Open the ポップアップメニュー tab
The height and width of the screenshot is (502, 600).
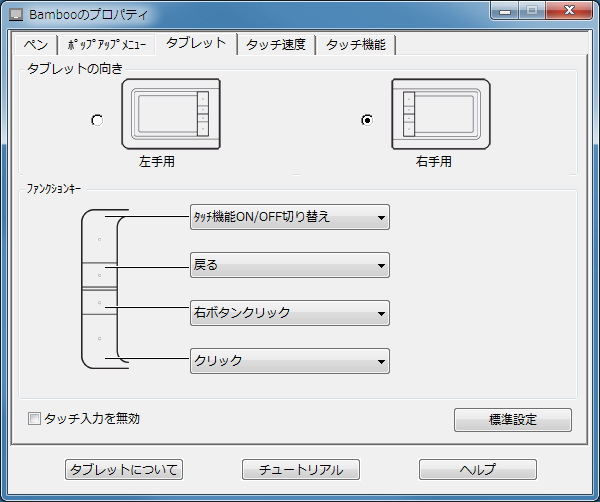(x=107, y=45)
